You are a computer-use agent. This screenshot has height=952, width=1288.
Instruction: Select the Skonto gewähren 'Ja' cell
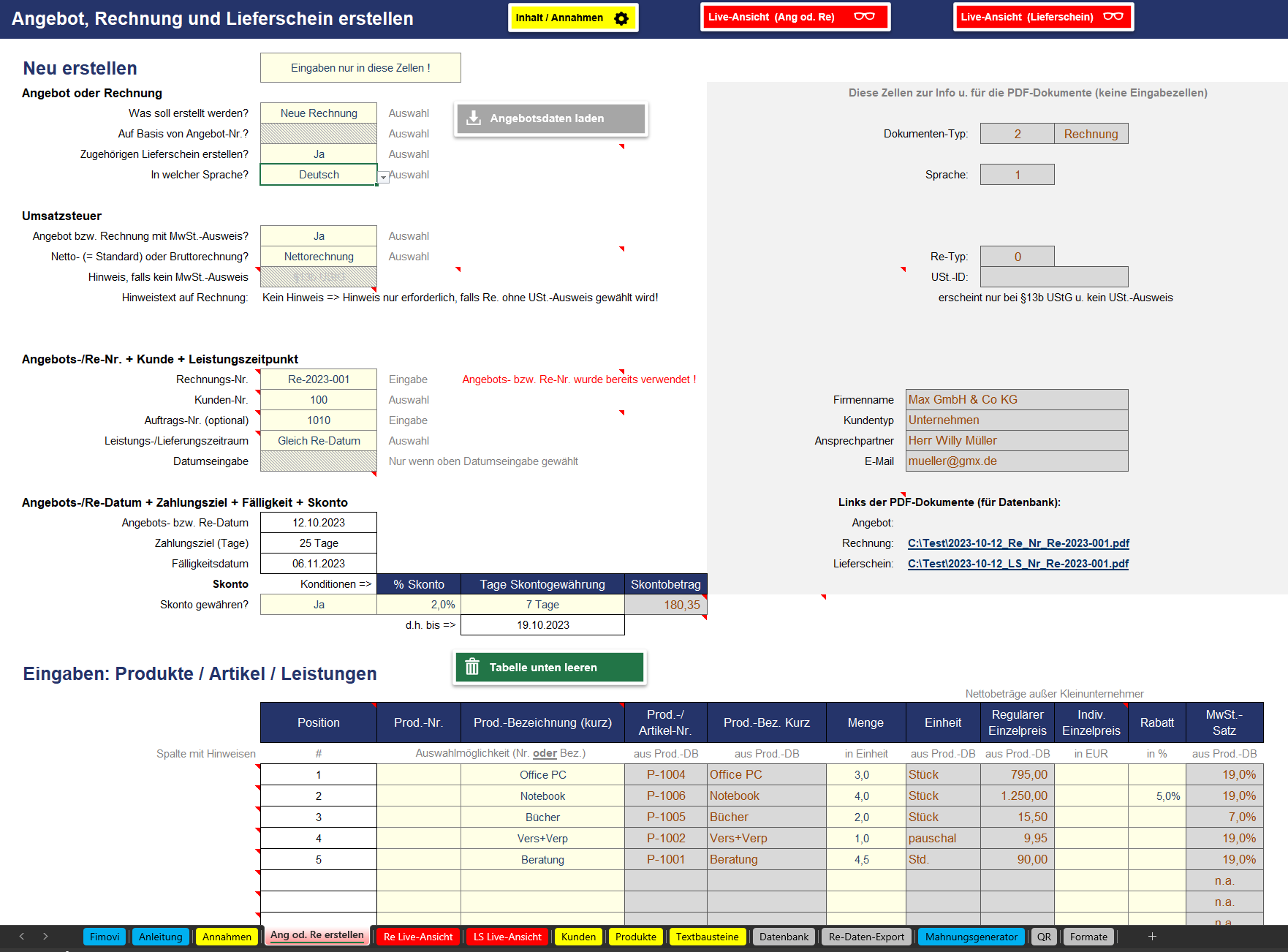[x=319, y=605]
